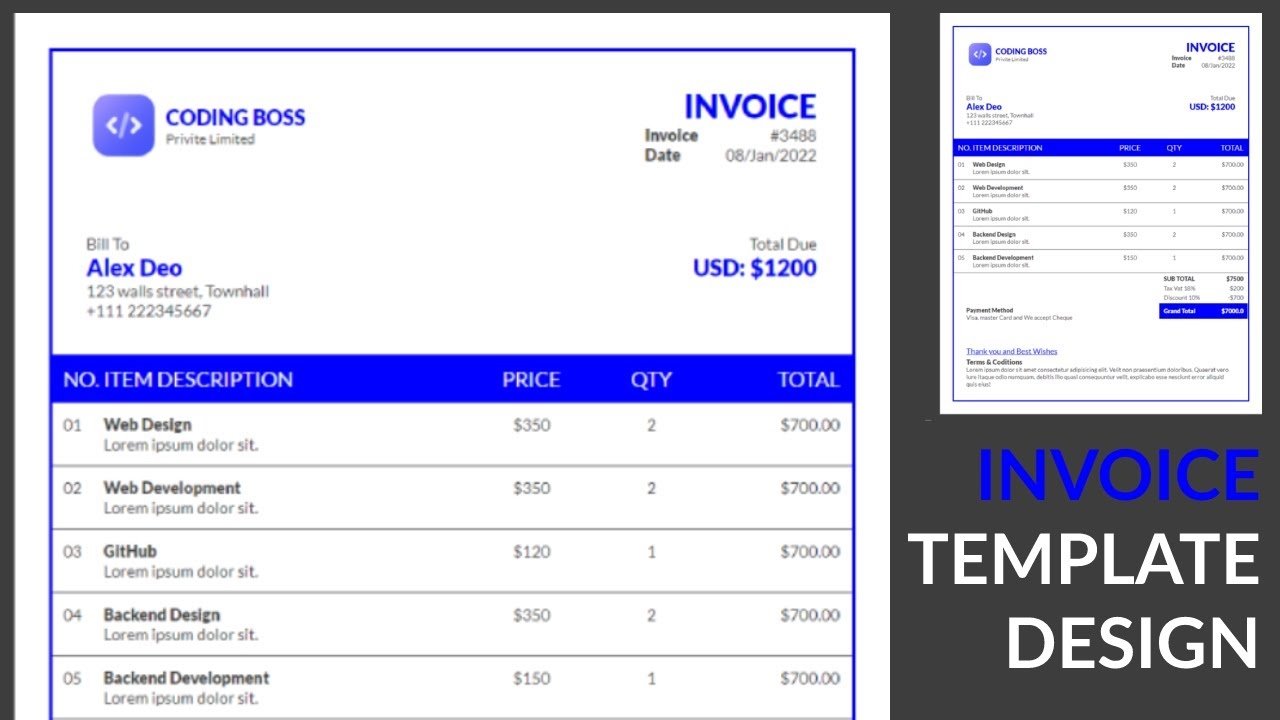
Task: Select the Web Design line item
Action: tap(147, 424)
